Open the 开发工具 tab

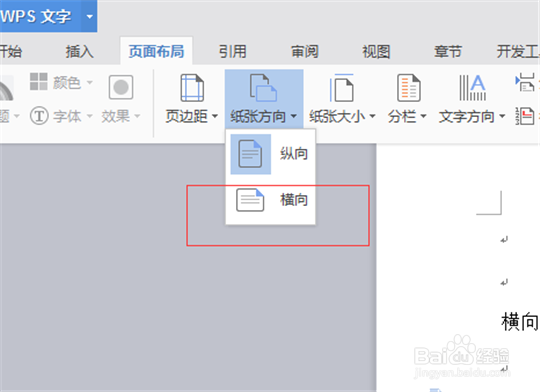(518, 52)
